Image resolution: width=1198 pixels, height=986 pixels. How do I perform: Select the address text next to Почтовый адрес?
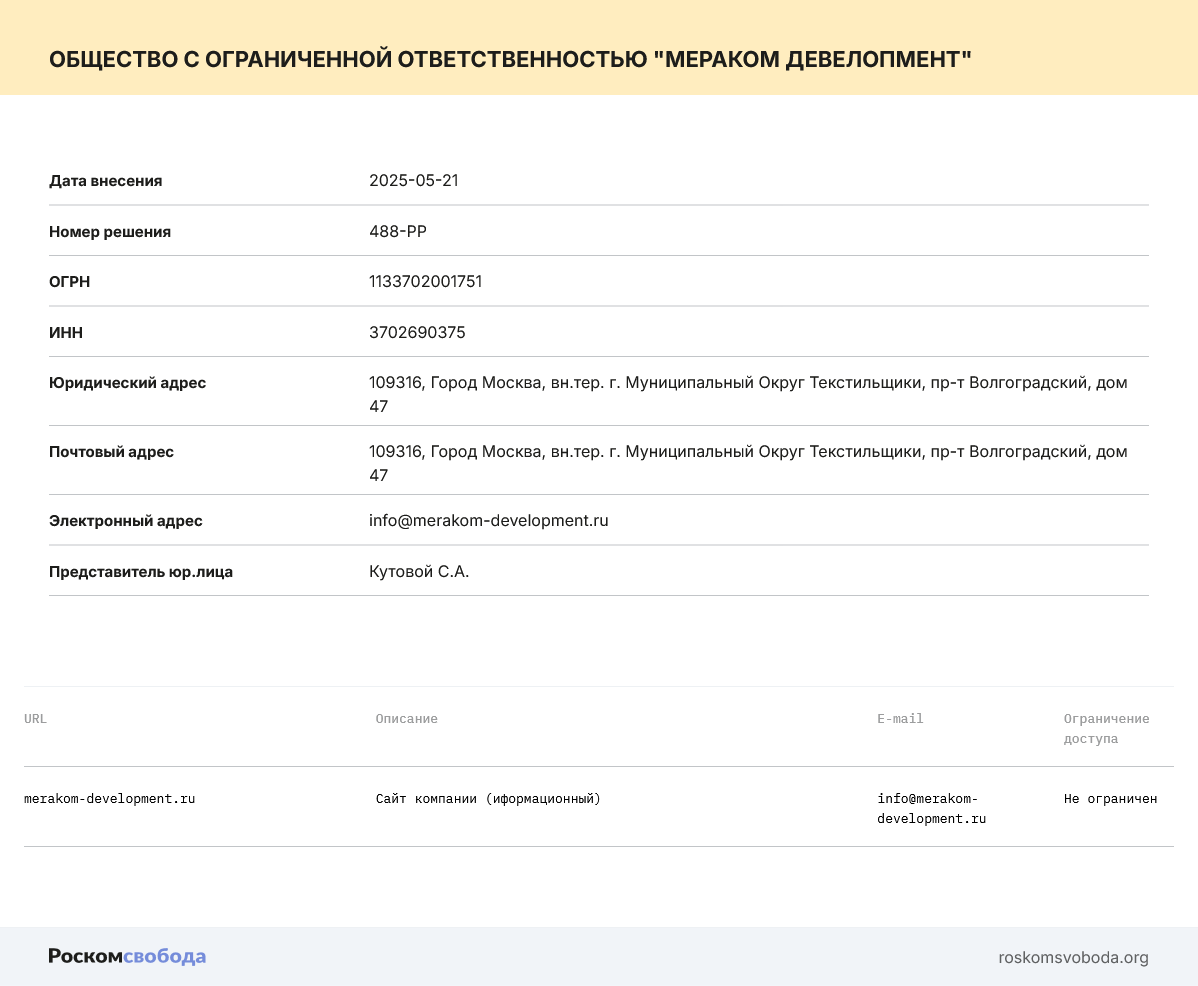748,463
